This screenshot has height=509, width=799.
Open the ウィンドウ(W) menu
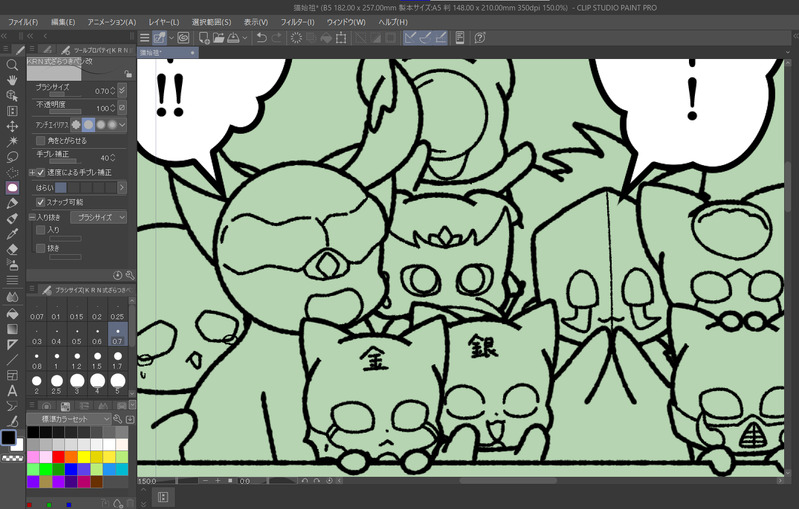[x=346, y=22]
